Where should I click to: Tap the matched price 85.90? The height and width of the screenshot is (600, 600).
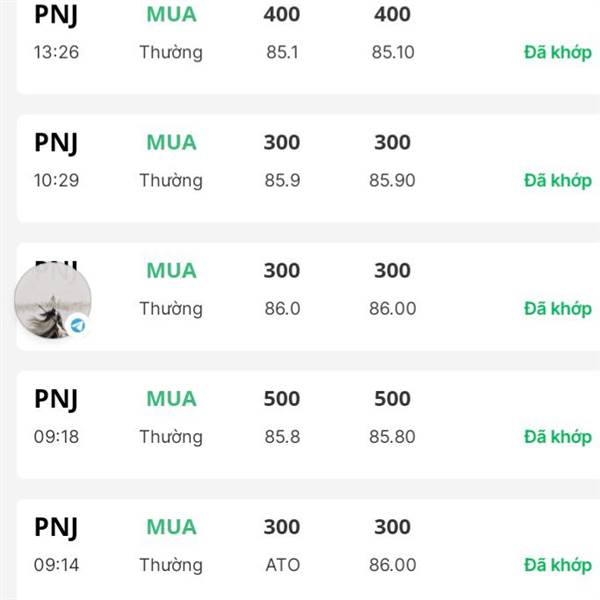pos(392,180)
